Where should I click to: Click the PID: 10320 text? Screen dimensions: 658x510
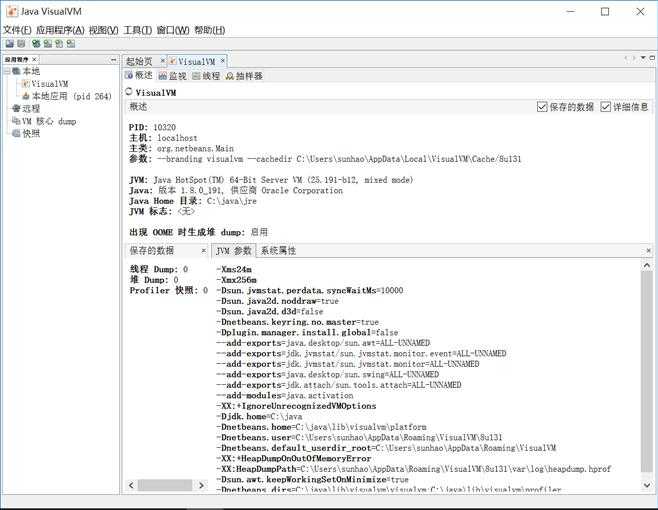tap(152, 127)
